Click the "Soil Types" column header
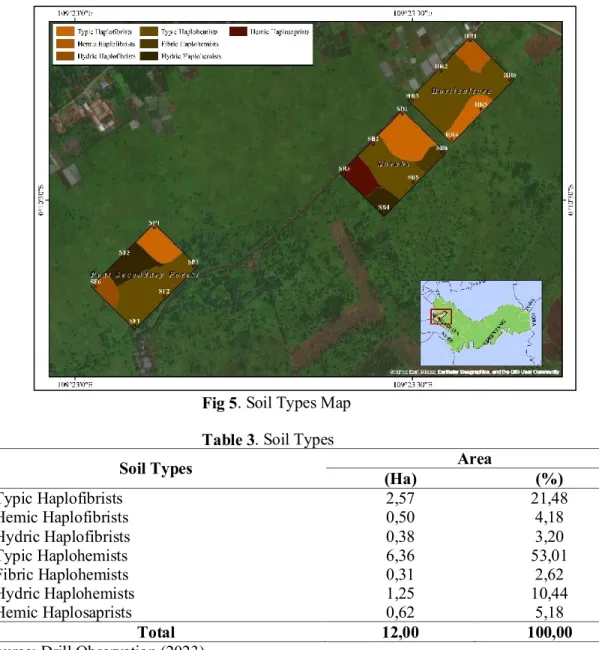The image size is (599, 650). [156, 468]
